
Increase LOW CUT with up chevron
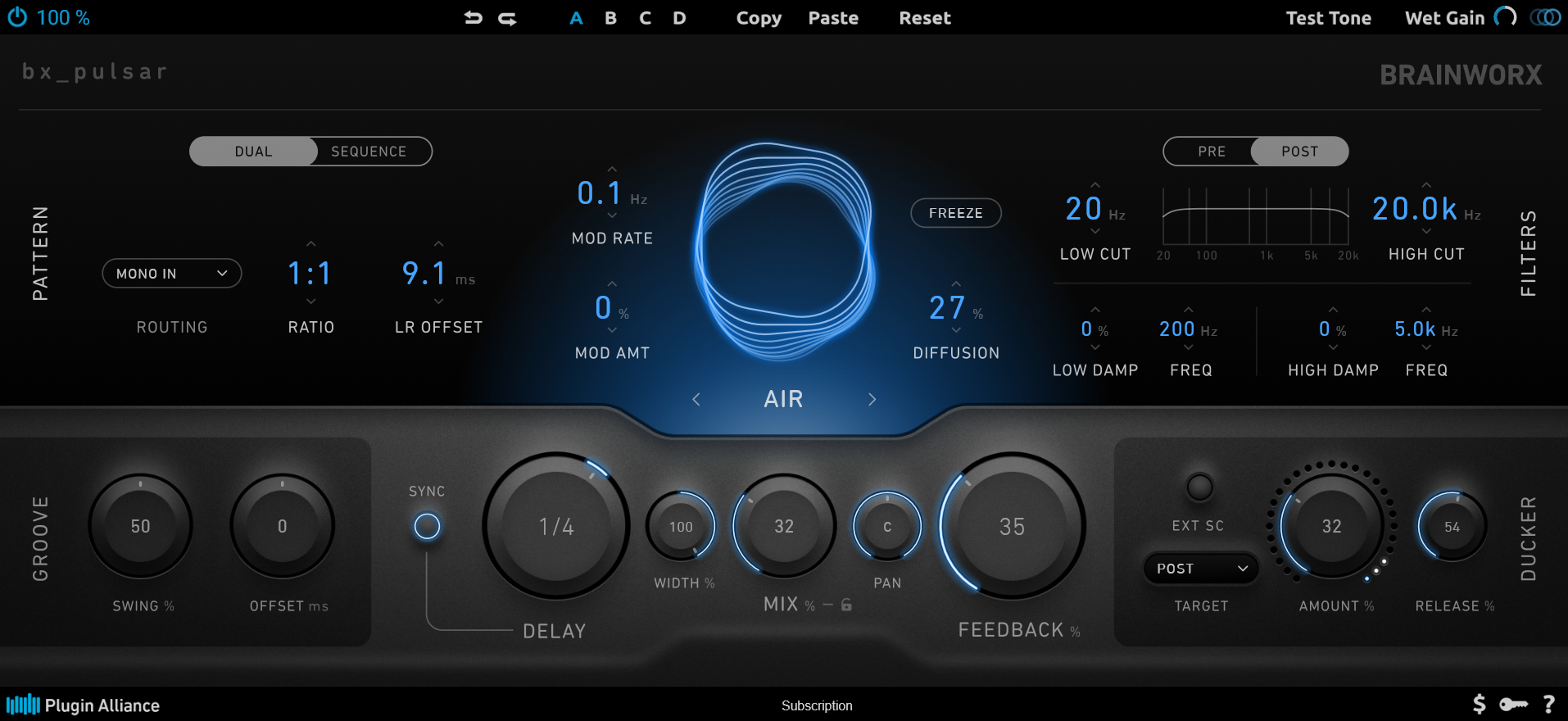coord(1095,185)
